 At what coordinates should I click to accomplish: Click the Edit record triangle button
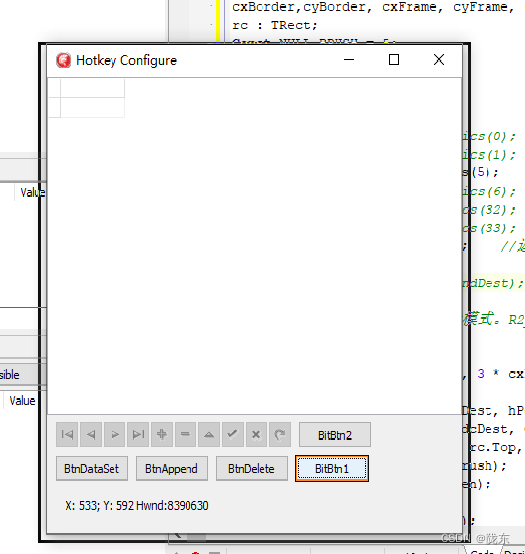(209, 434)
